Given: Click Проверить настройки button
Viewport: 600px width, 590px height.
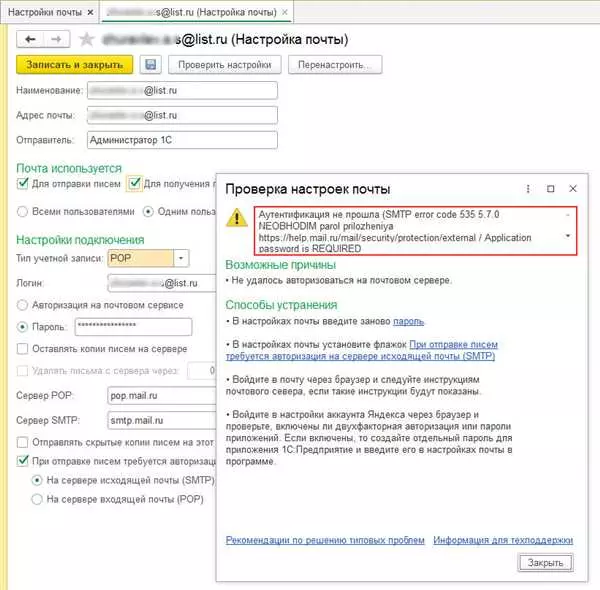Looking at the screenshot, I should pyautogui.click(x=225, y=65).
